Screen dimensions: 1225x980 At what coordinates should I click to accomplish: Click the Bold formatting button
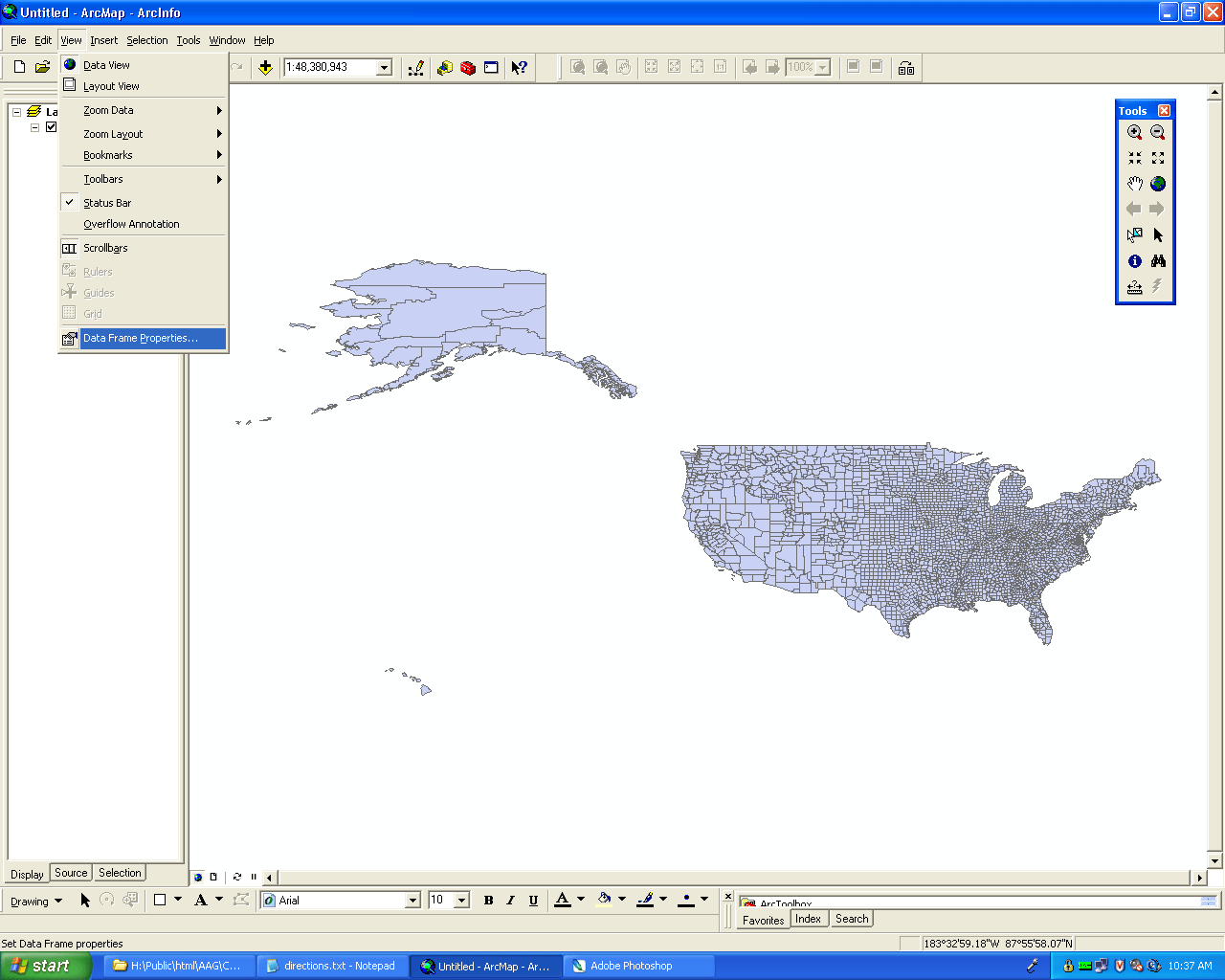(x=488, y=901)
